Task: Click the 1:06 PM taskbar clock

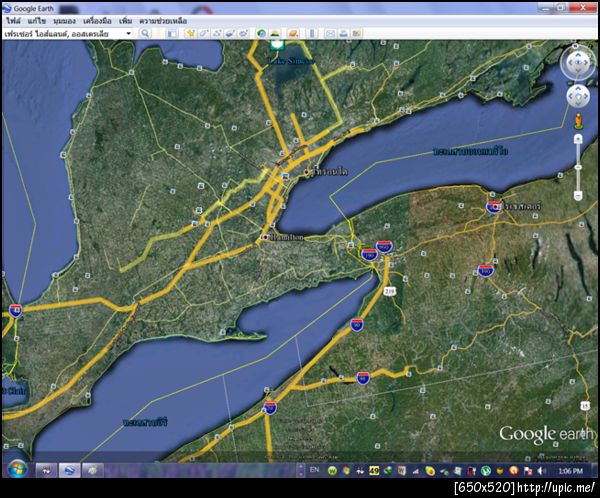Action: click(570, 471)
